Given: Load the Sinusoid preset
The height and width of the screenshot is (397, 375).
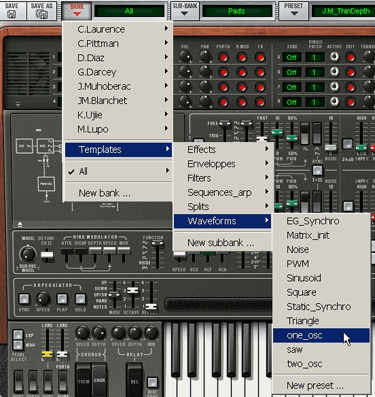Looking at the screenshot, I should 321,278.
